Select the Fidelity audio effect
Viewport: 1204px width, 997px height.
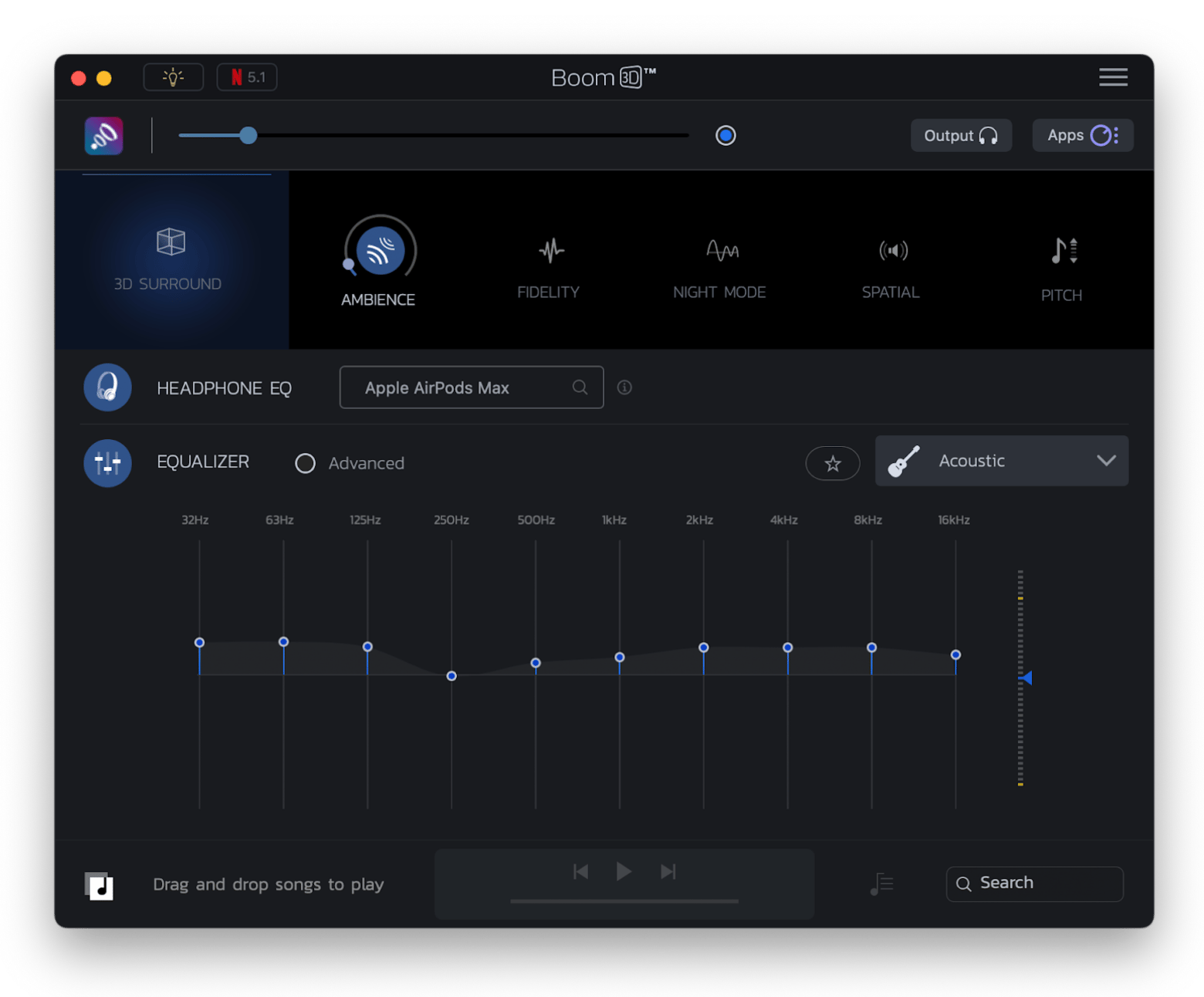pyautogui.click(x=549, y=266)
